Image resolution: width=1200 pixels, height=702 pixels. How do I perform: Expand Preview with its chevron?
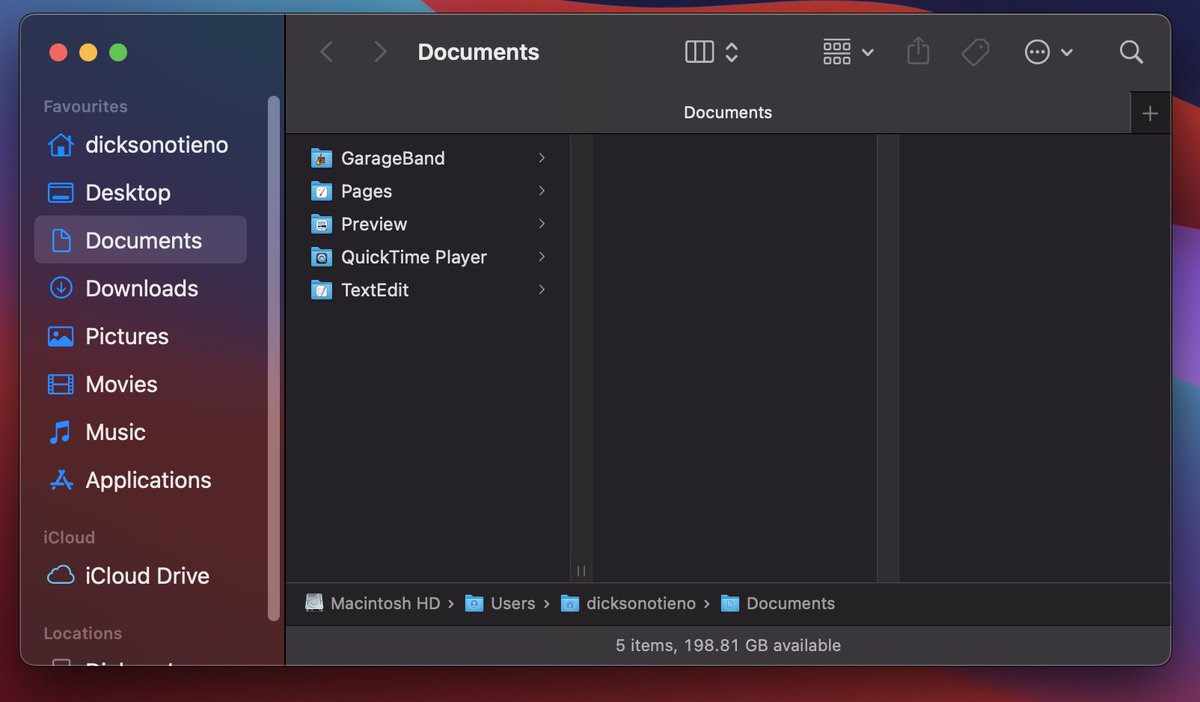point(541,224)
